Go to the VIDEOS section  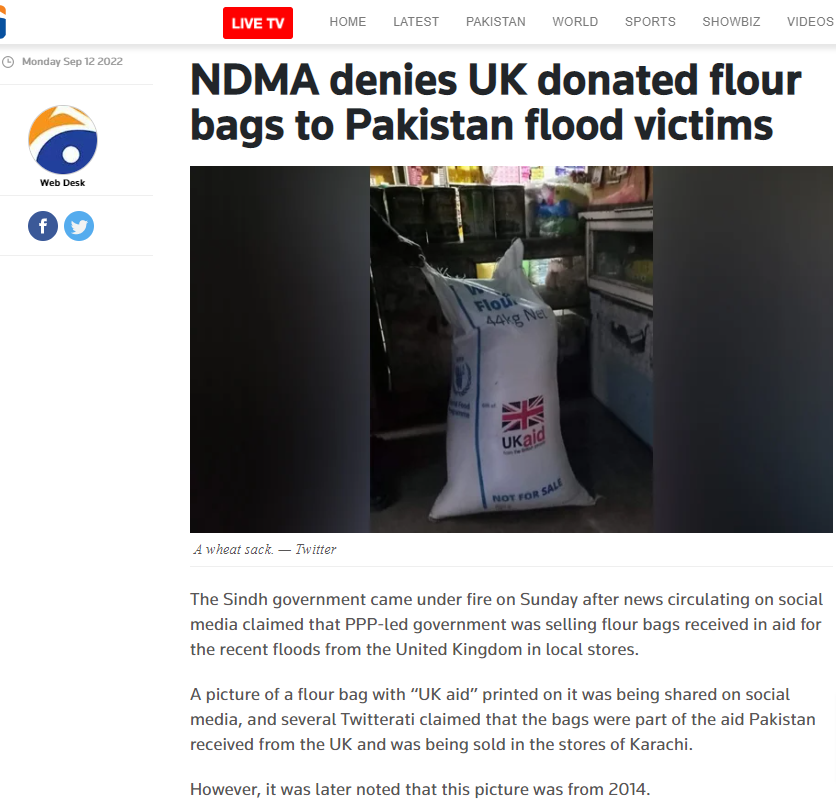[810, 22]
